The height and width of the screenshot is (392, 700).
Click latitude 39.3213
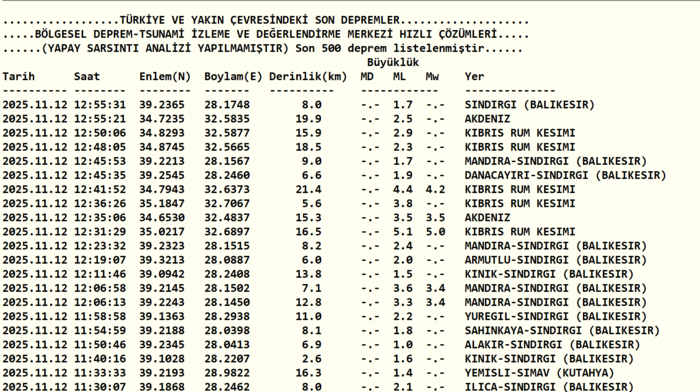[x=162, y=260]
